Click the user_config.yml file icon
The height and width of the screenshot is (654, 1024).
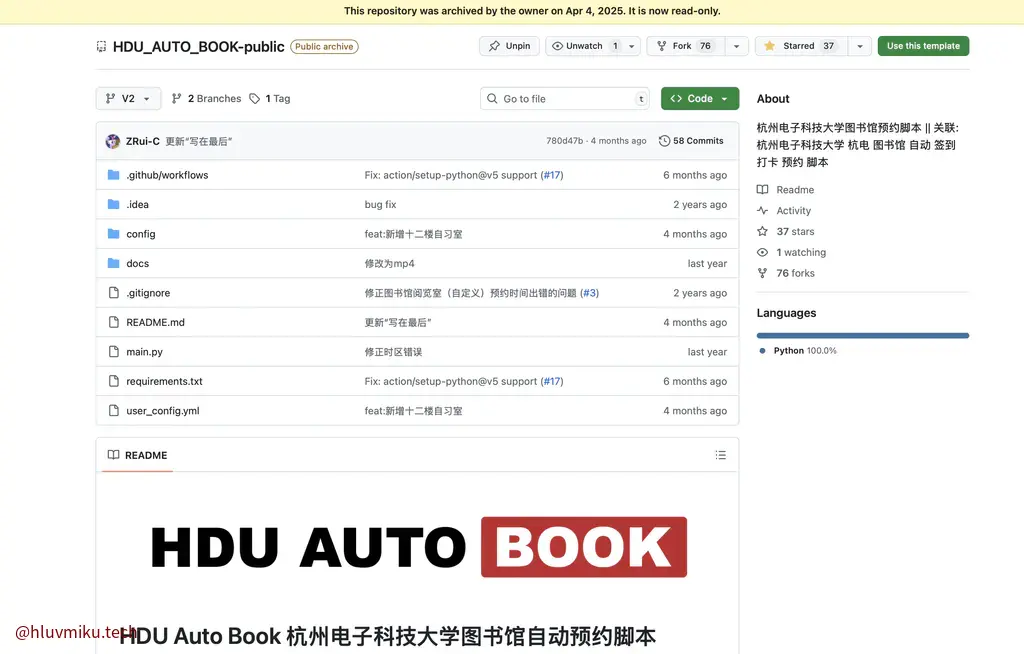(x=114, y=410)
